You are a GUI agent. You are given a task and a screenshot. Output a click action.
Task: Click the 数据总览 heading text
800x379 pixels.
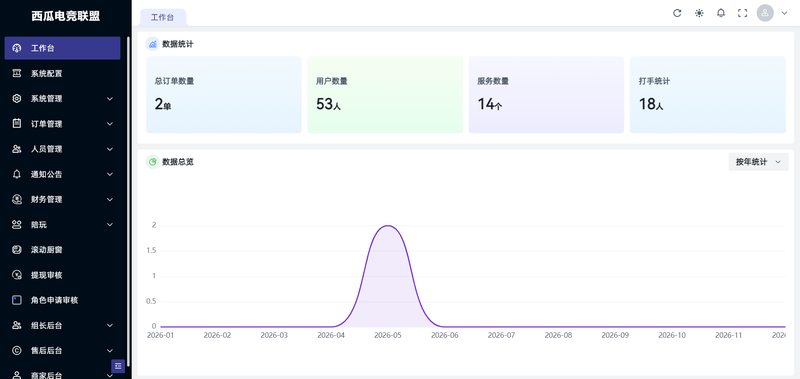(x=178, y=162)
